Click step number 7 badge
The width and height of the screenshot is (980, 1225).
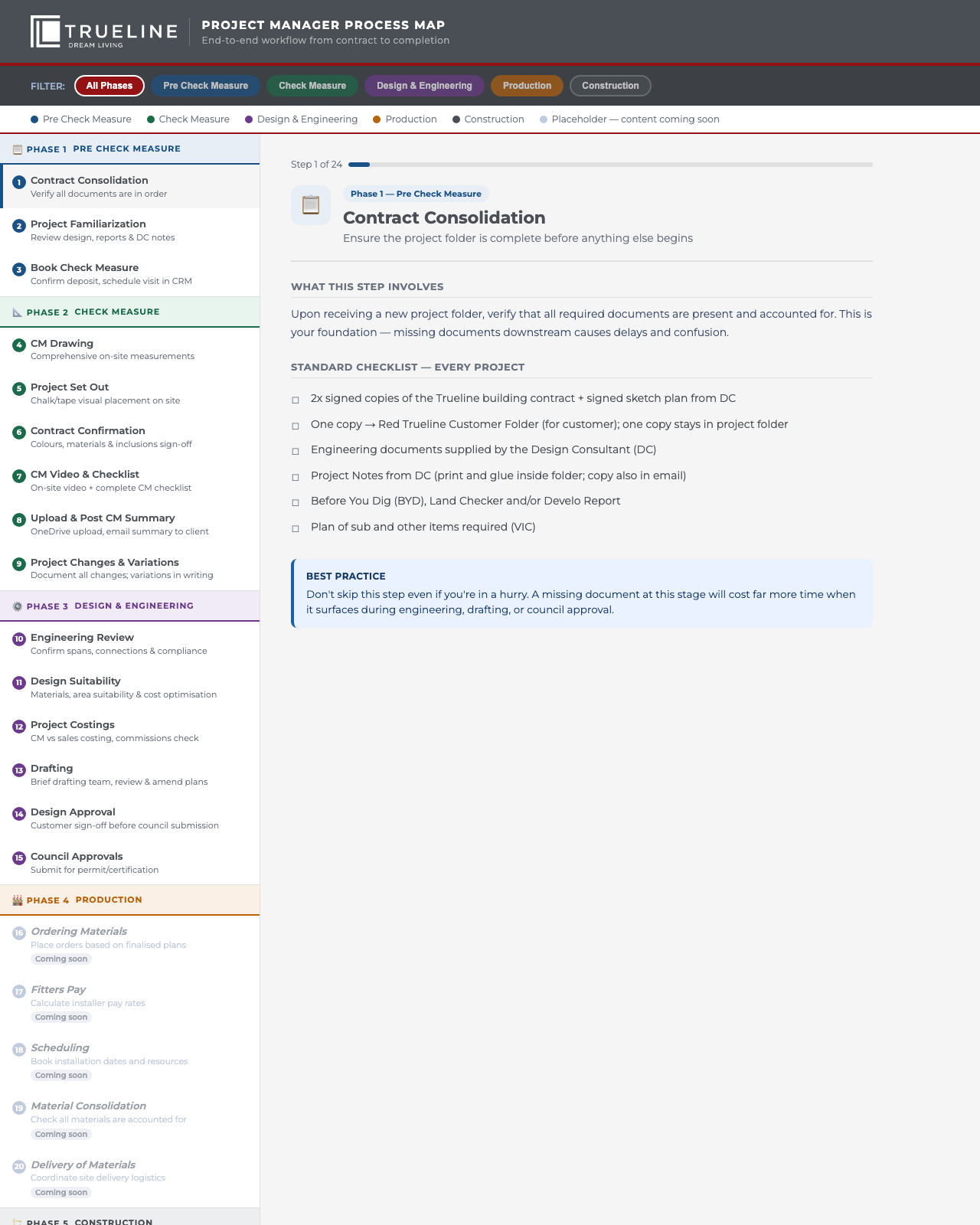[19, 476]
